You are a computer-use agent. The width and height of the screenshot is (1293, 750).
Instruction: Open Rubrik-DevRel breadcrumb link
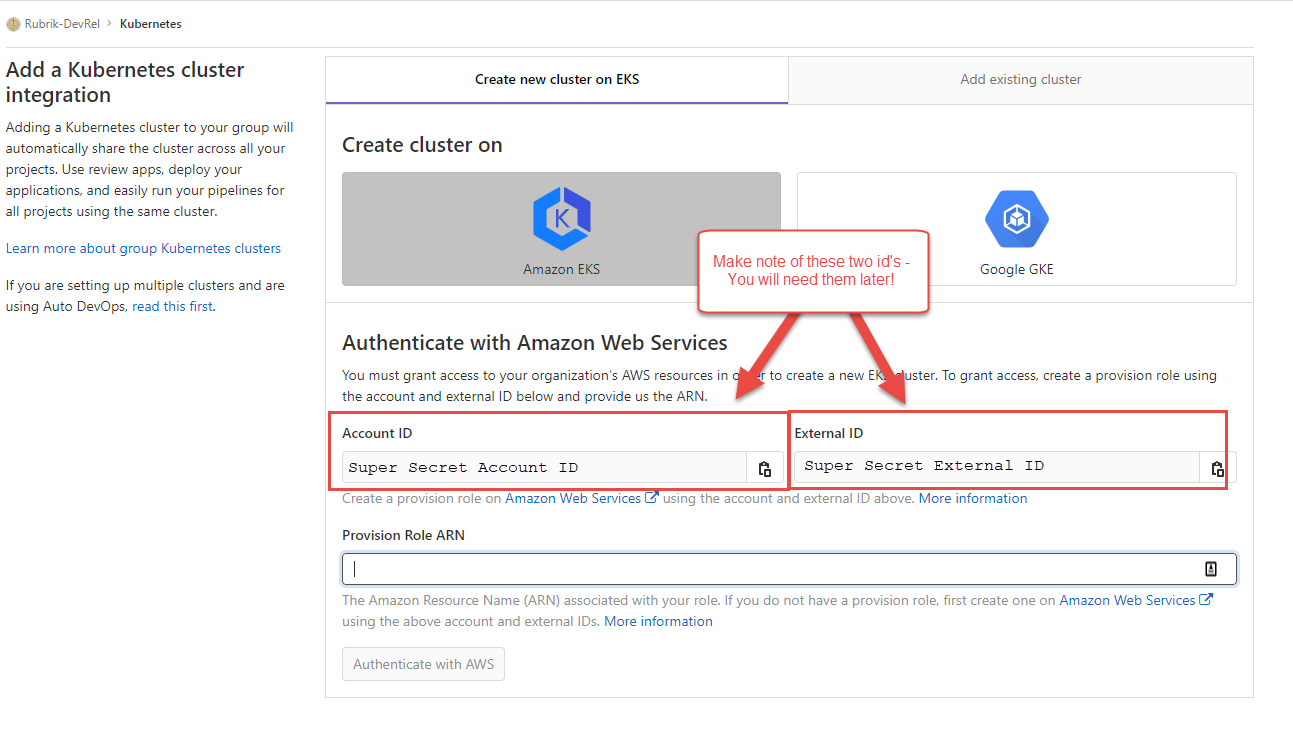pos(63,24)
